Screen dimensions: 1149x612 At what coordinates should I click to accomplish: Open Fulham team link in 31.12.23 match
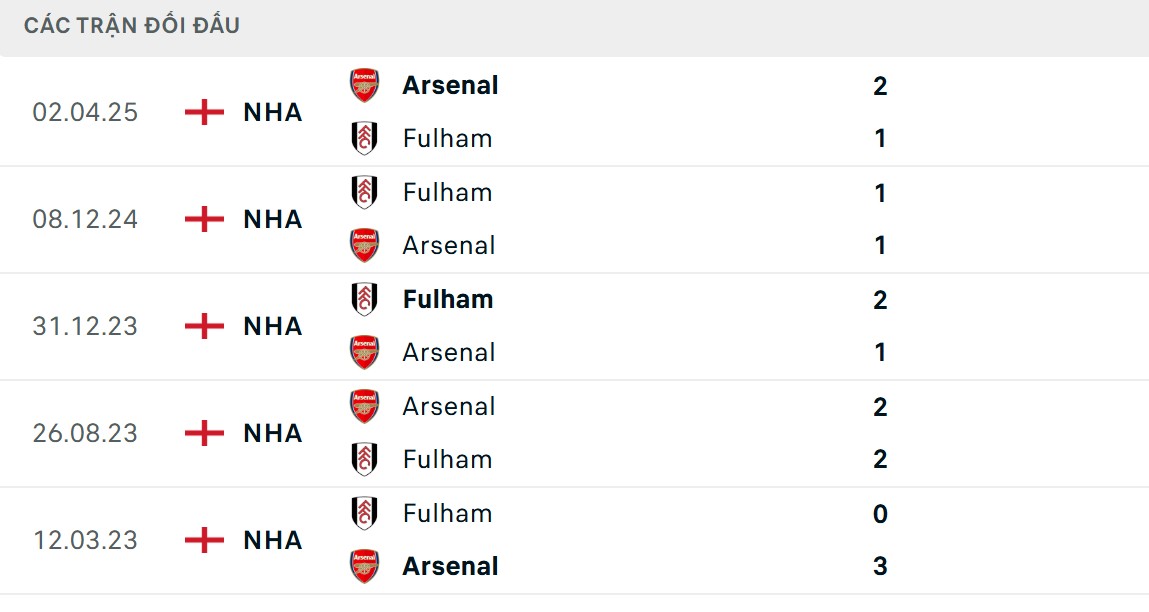[447, 299]
